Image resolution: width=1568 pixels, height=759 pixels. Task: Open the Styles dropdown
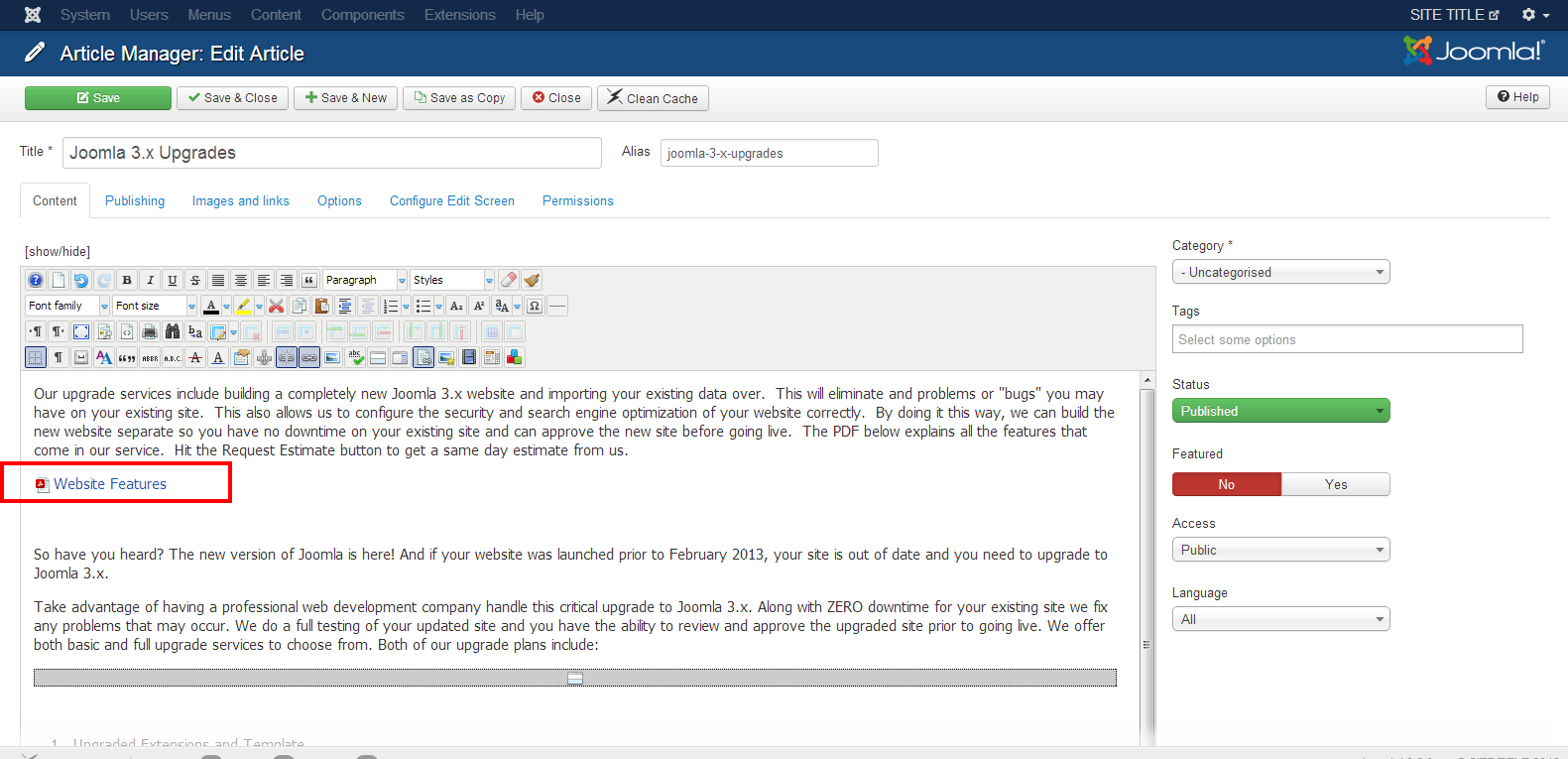[x=452, y=280]
